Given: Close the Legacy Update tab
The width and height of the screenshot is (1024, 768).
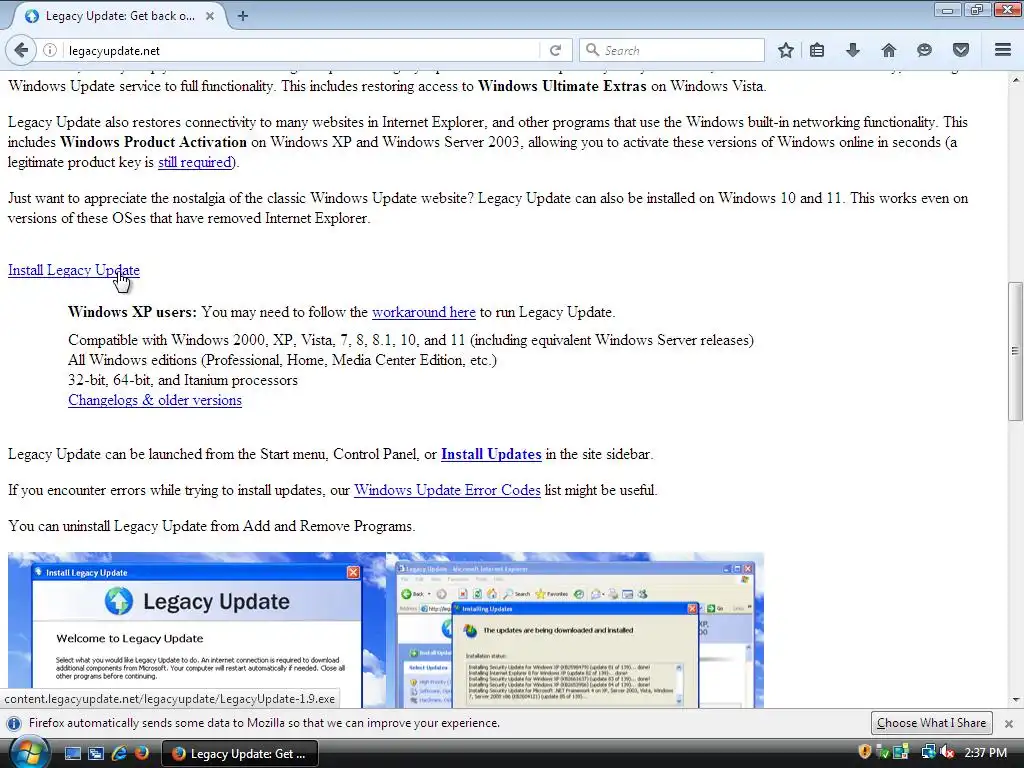Looking at the screenshot, I should pyautogui.click(x=210, y=16).
